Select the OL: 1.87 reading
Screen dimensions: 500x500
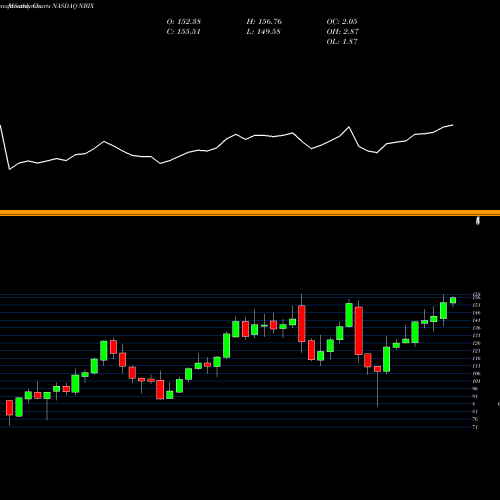342,42
